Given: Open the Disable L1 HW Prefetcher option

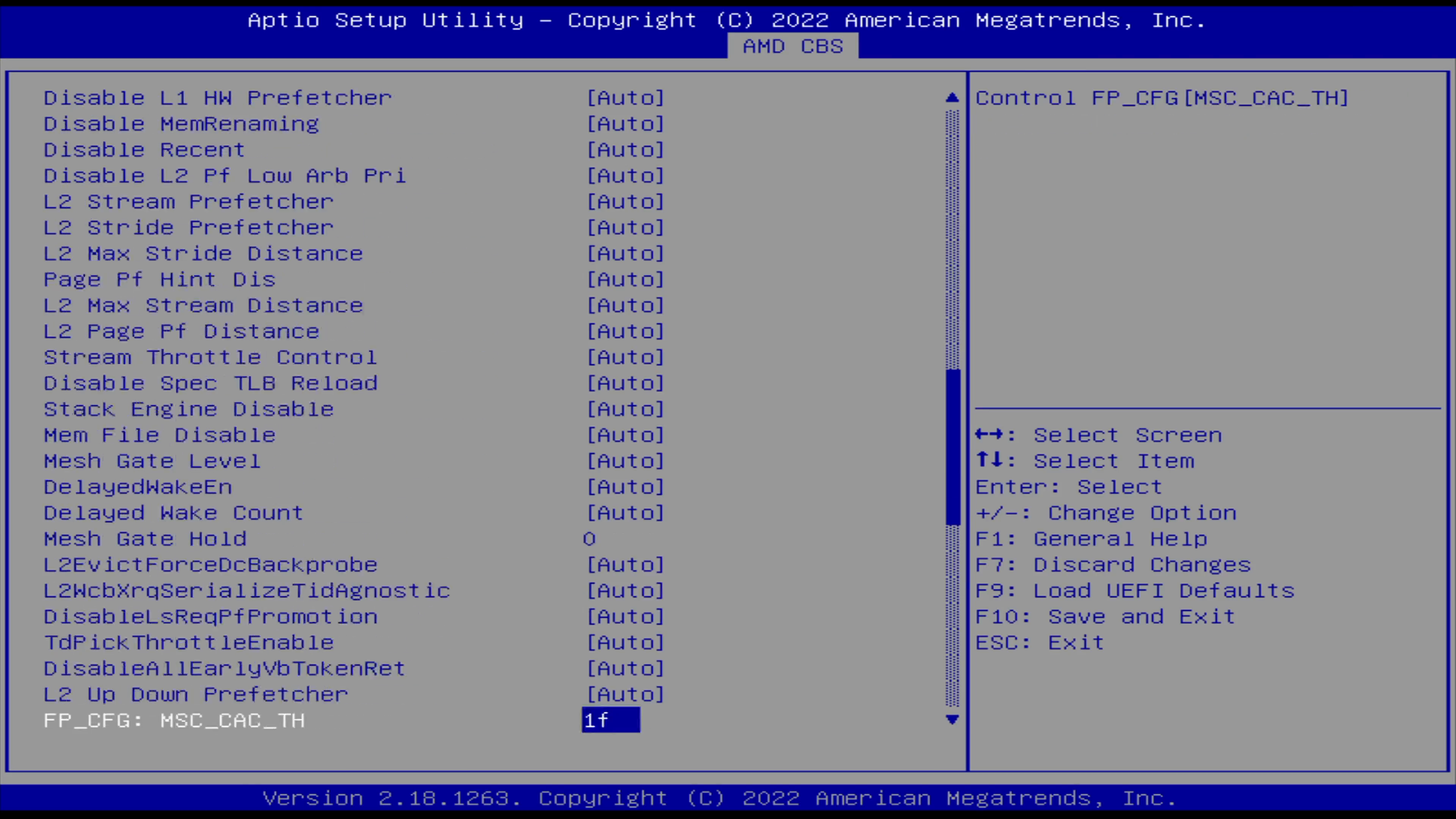Looking at the screenshot, I should pyautogui.click(x=626, y=98).
